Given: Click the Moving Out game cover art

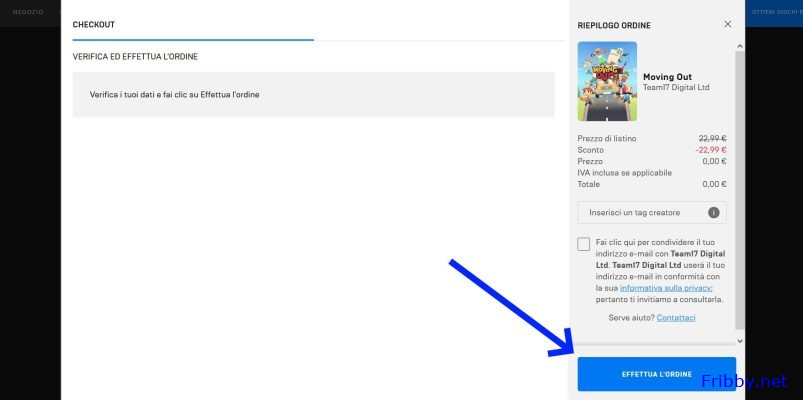Looking at the screenshot, I should [607, 81].
